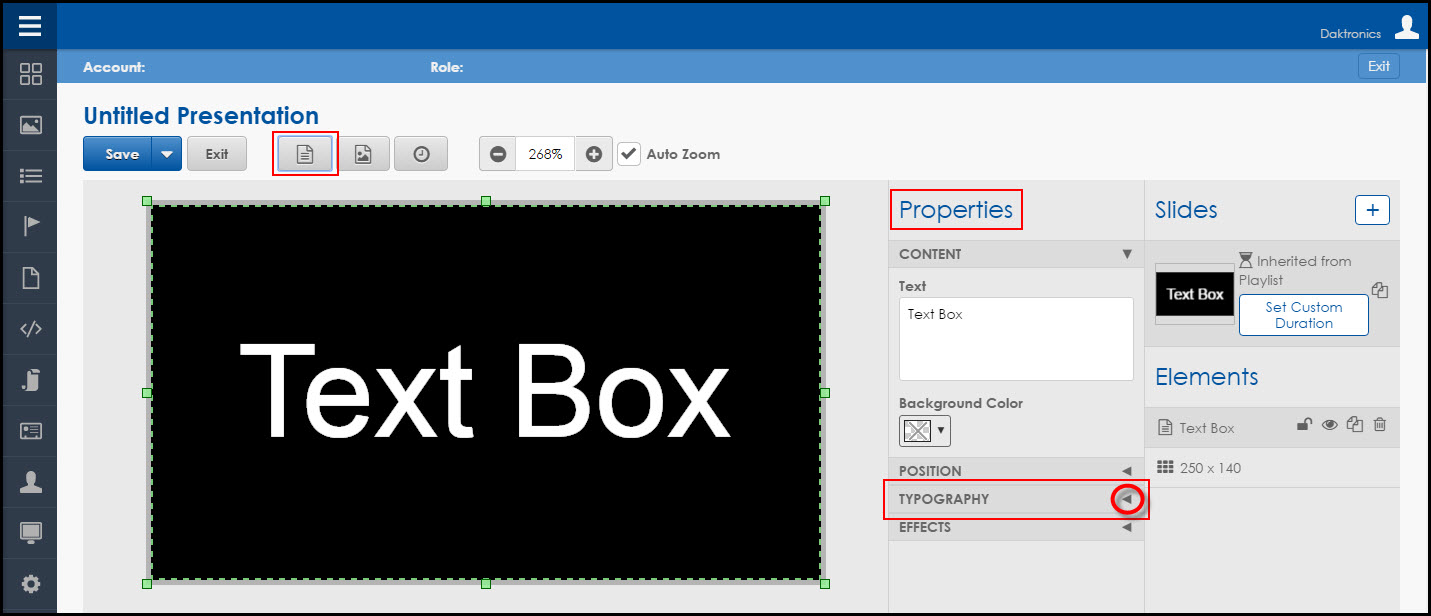Click the plus button to add a slide
The width and height of the screenshot is (1431, 616).
(x=1372, y=210)
